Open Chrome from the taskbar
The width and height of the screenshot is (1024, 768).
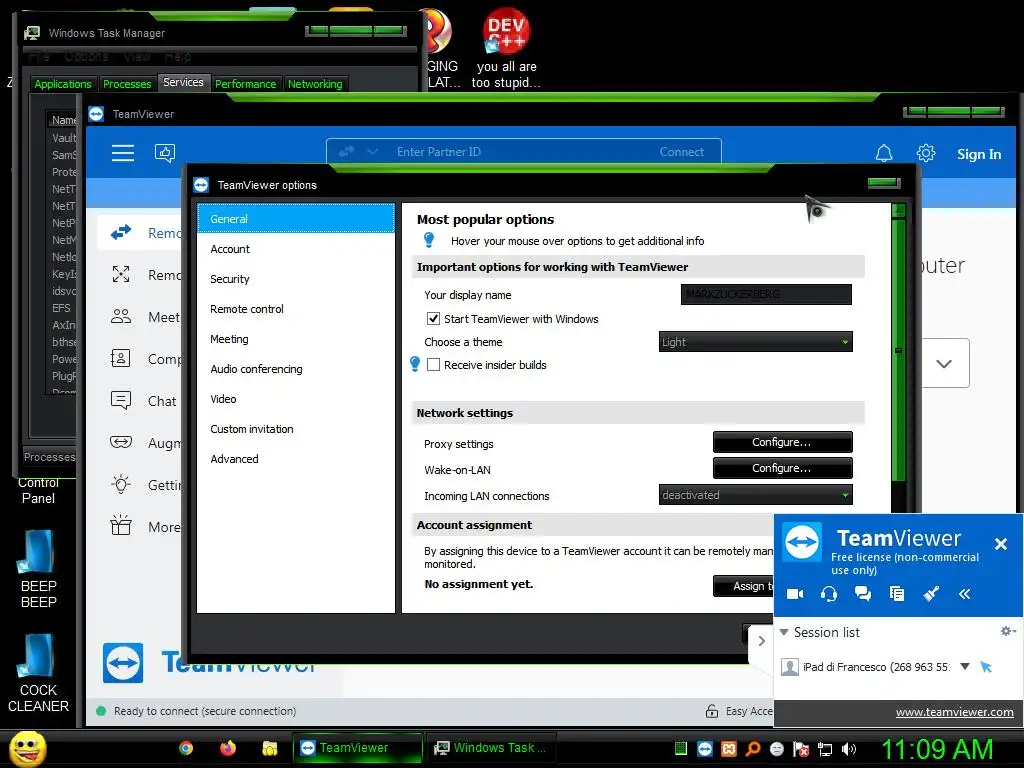point(186,748)
